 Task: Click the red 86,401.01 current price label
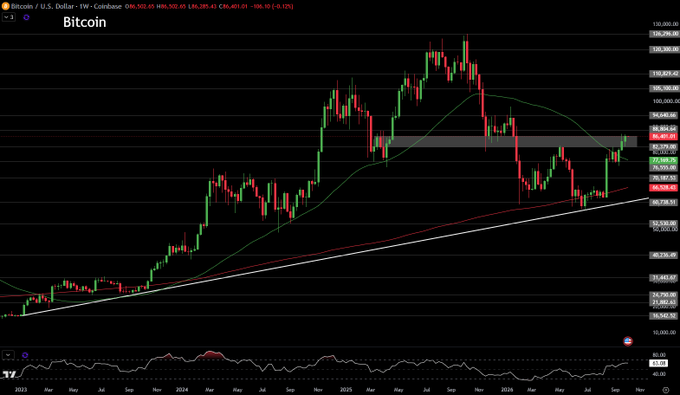(x=664, y=137)
